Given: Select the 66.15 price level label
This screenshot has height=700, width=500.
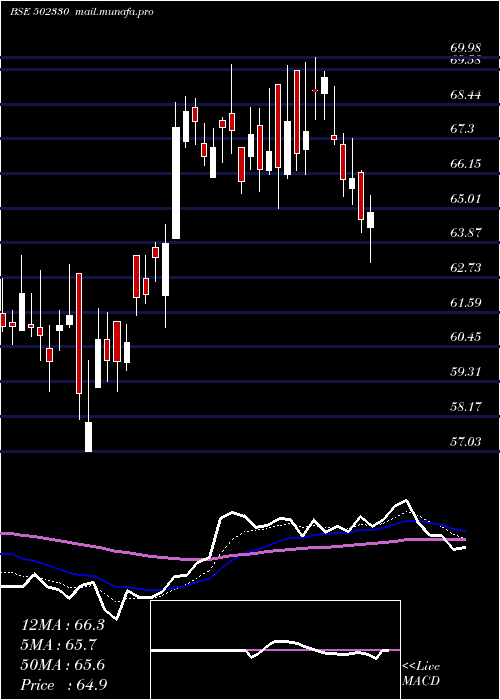Looking at the screenshot, I should (x=465, y=164).
